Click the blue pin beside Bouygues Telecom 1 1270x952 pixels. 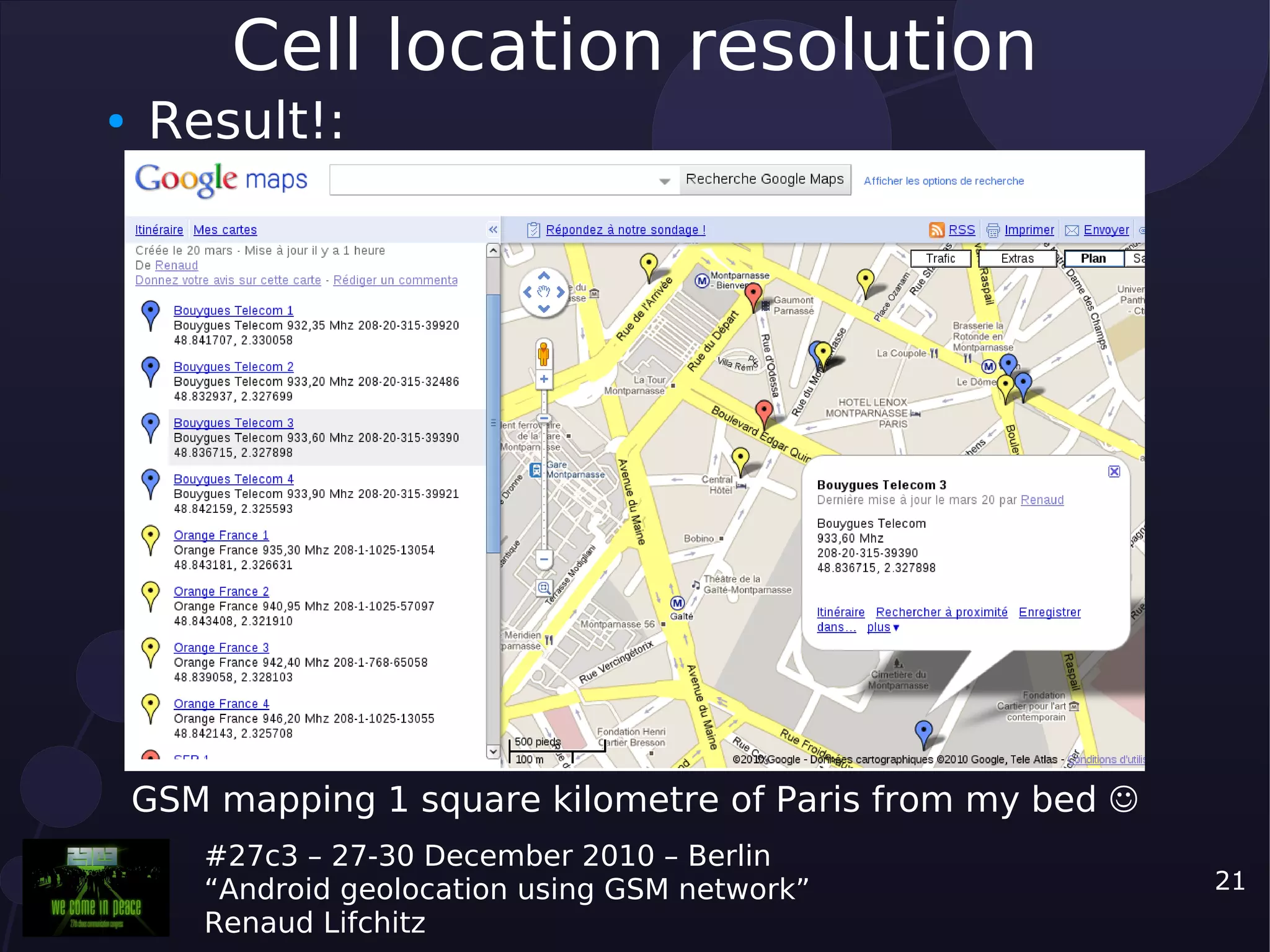[x=150, y=315]
